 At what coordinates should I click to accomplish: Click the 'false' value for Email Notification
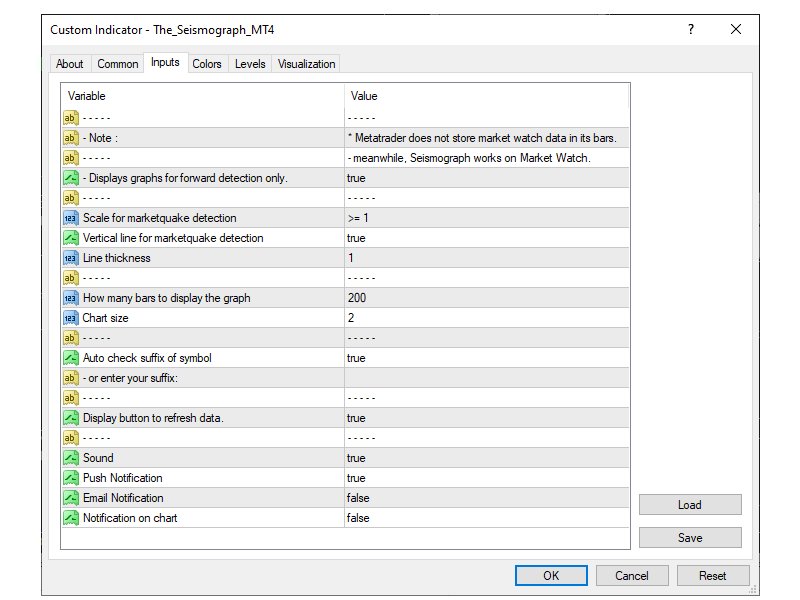coord(358,498)
